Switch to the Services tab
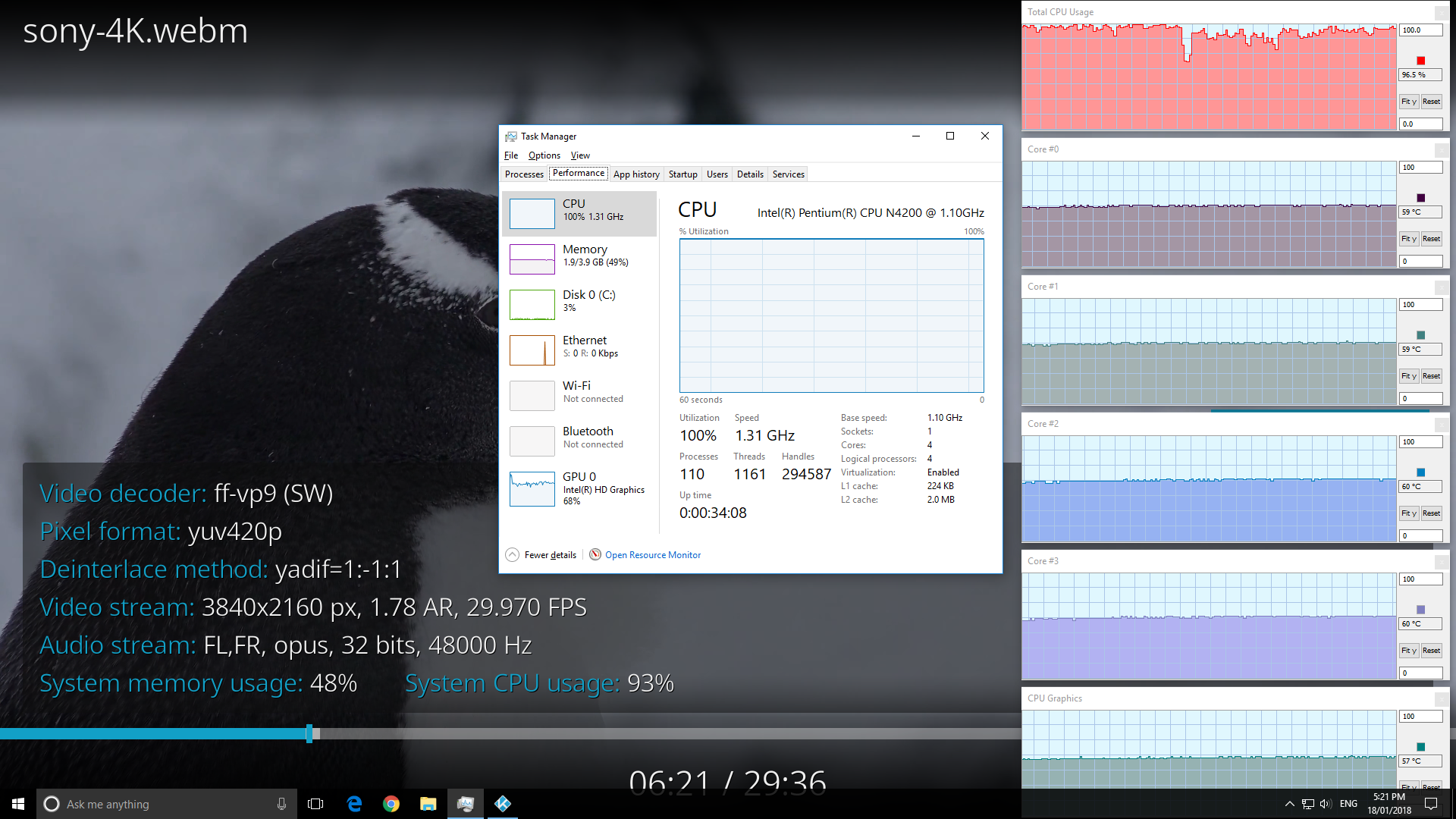Screen dimensions: 1456x819 (788, 174)
